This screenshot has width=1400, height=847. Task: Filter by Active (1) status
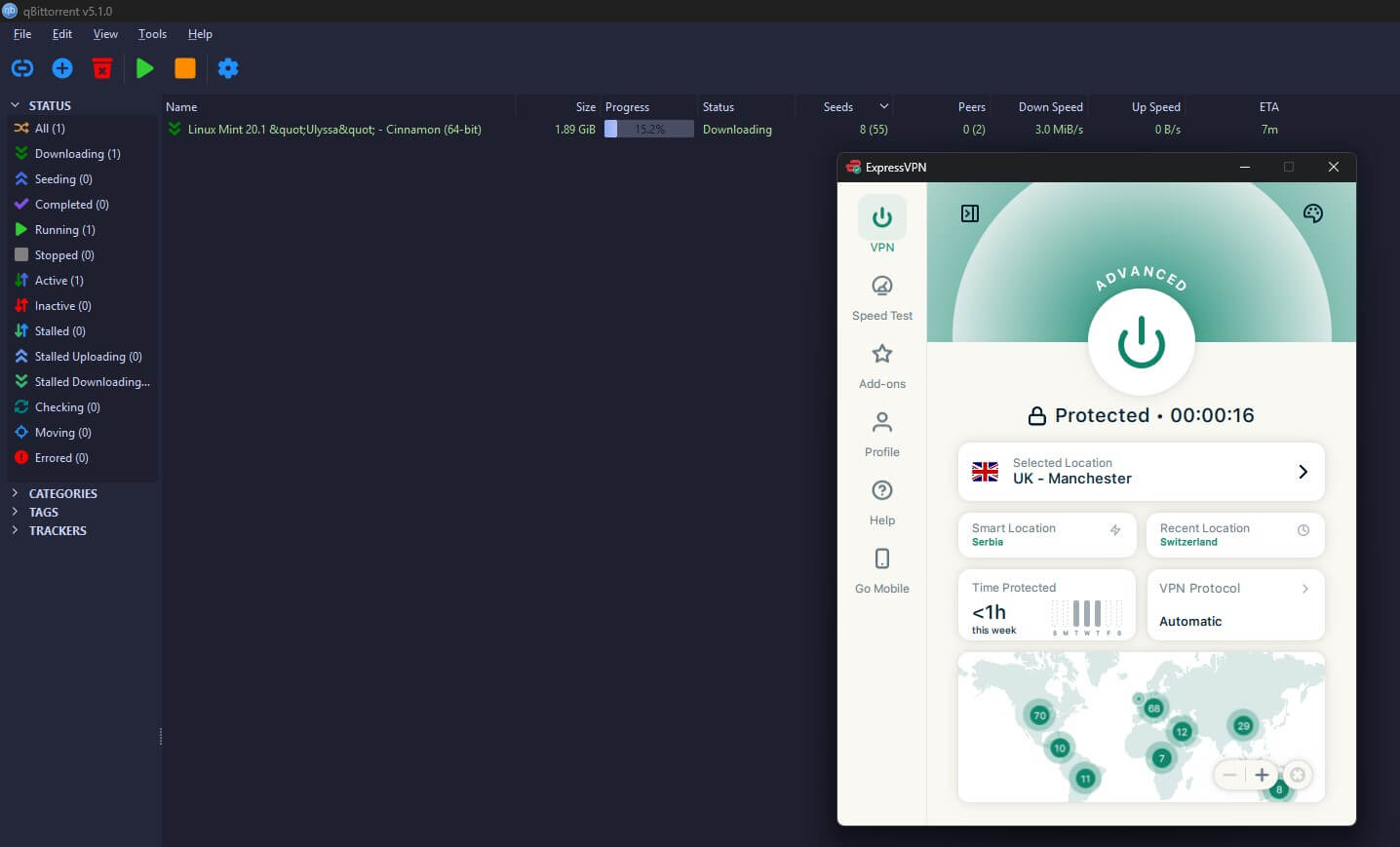pyautogui.click(x=80, y=281)
